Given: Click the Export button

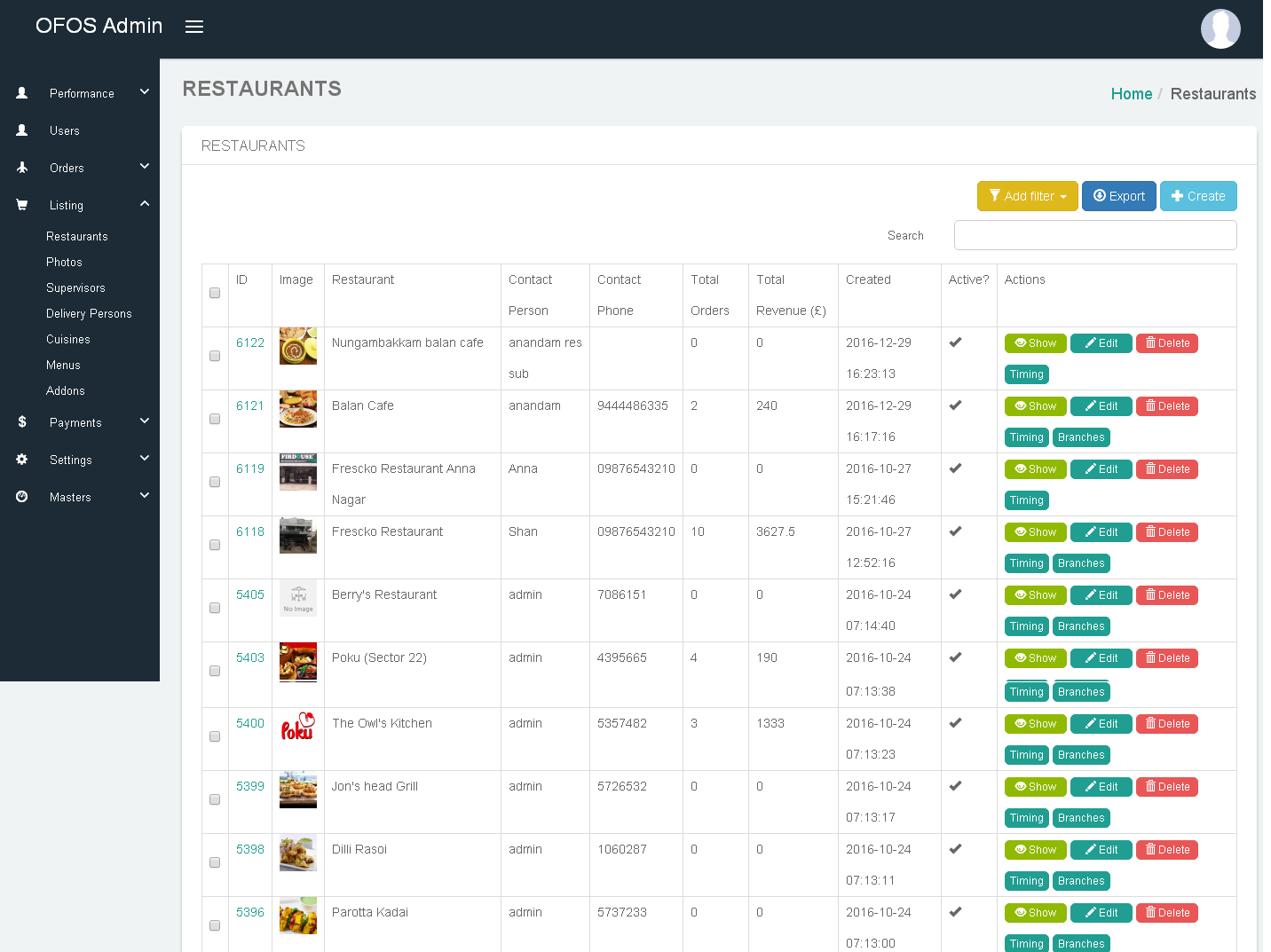Looking at the screenshot, I should coord(1119,196).
